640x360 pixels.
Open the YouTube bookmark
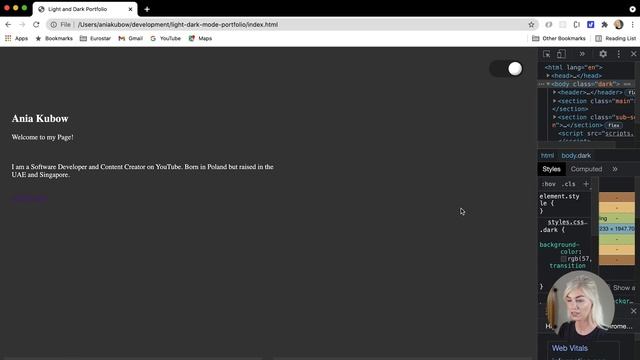[x=165, y=38]
